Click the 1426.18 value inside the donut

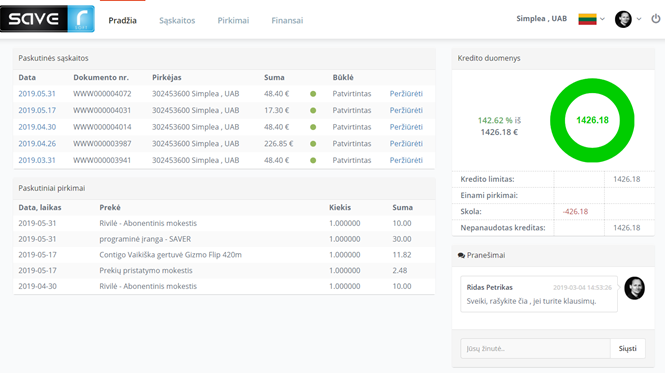point(592,120)
